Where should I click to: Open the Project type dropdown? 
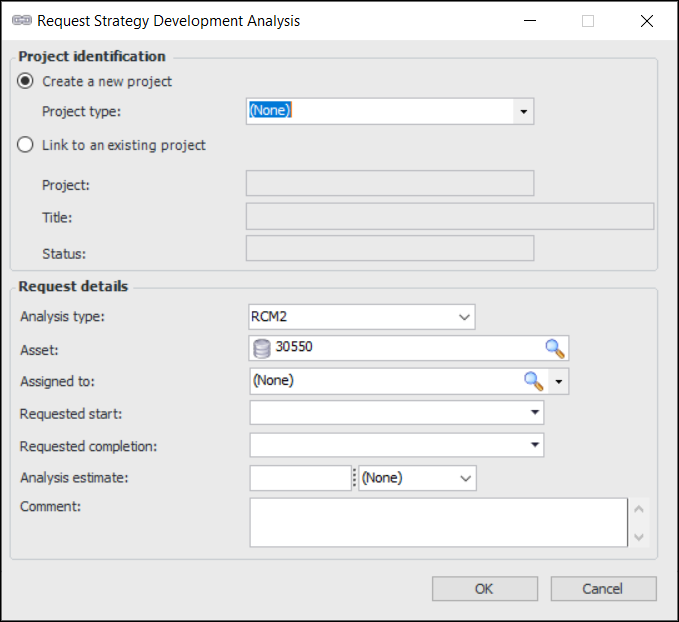tap(523, 112)
